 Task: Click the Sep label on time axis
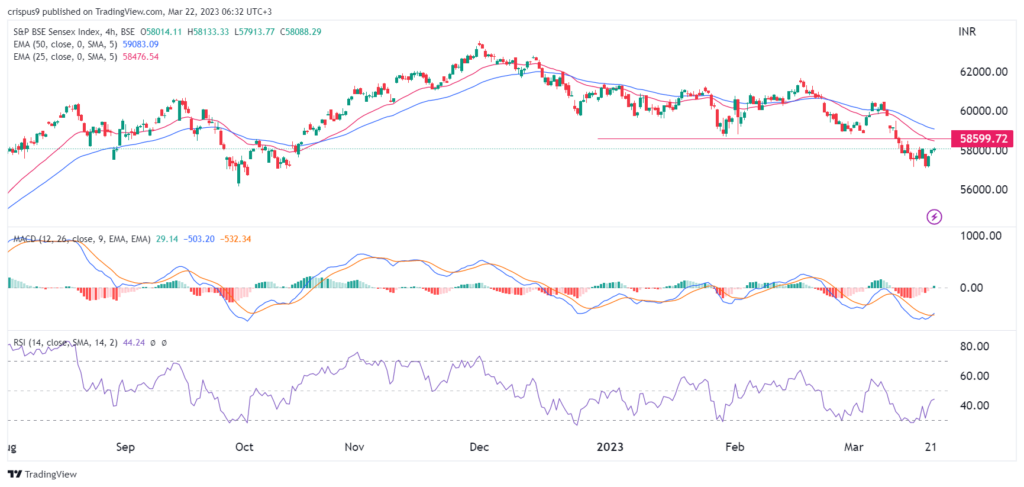pyautogui.click(x=125, y=447)
